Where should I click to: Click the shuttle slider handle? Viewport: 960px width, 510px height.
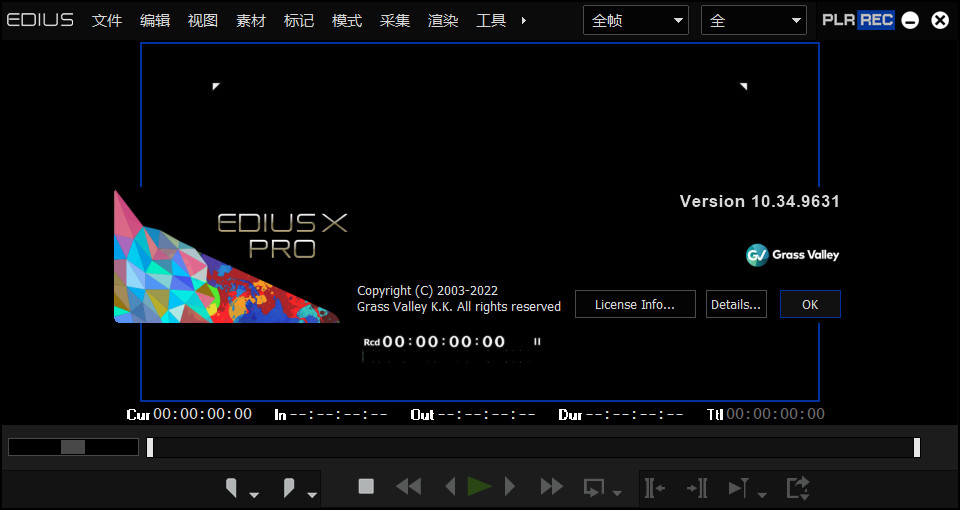click(x=73, y=447)
